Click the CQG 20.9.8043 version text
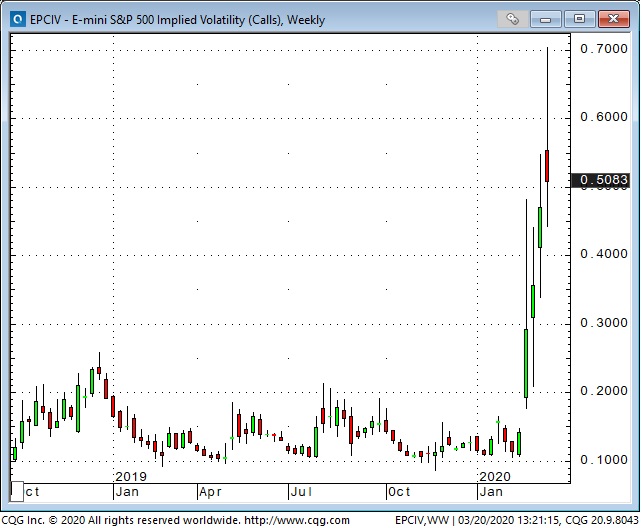This screenshot has width=642, height=528. tap(602, 520)
